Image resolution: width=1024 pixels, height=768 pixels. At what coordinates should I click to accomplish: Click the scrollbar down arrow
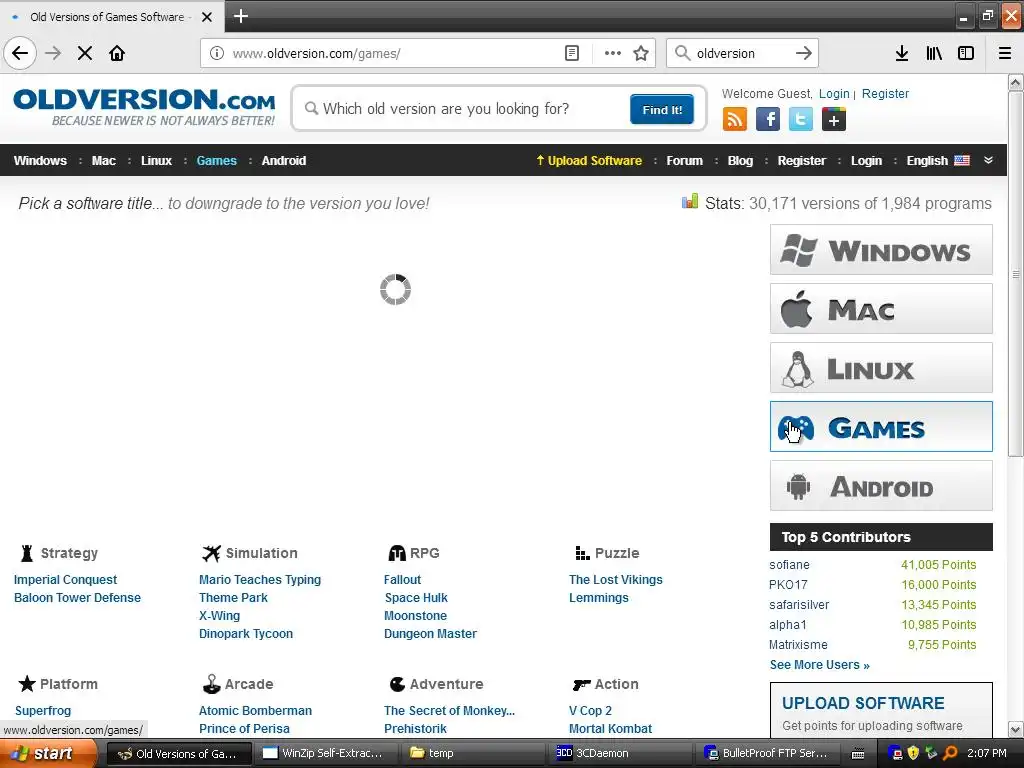(1016, 729)
